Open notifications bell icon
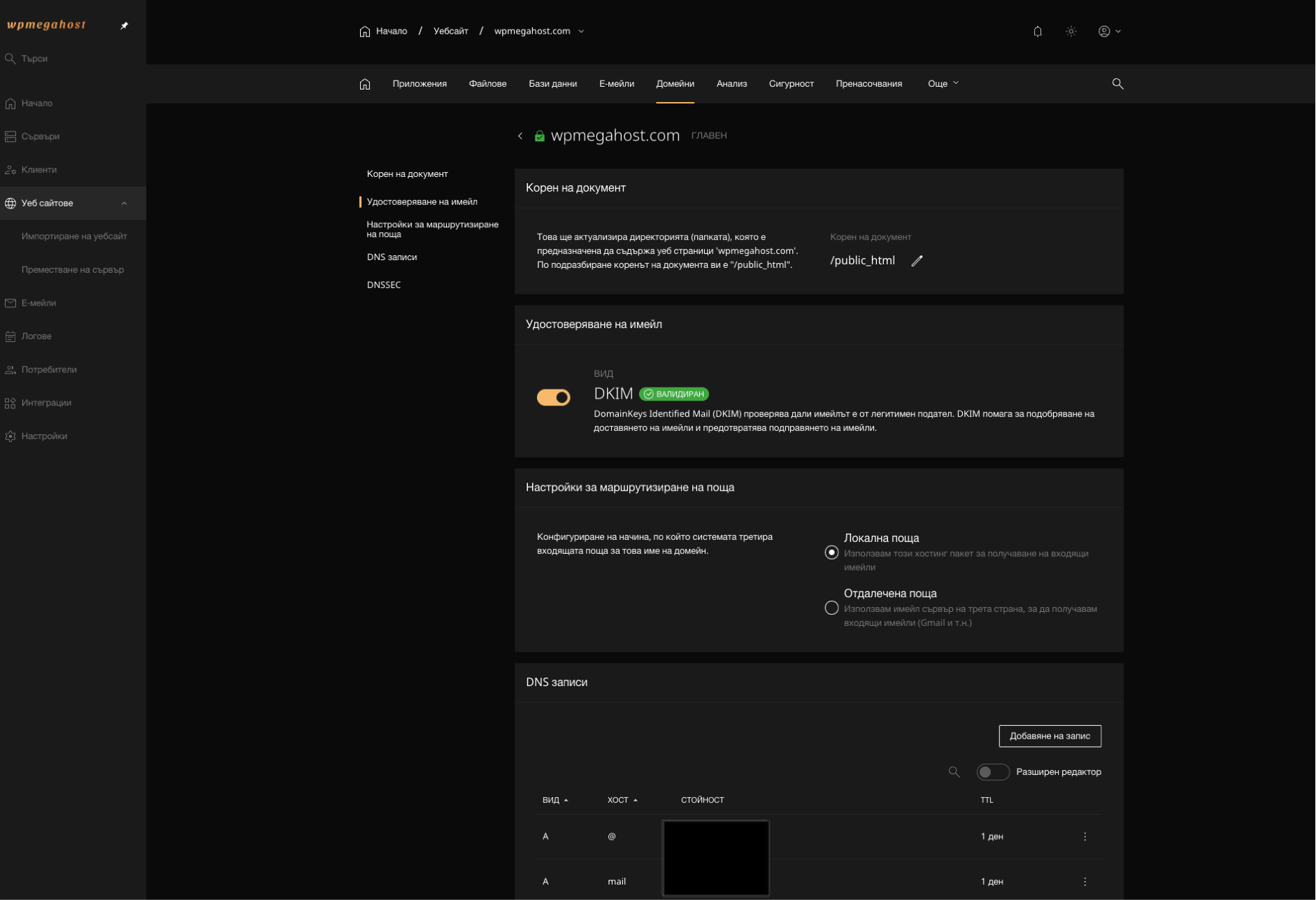This screenshot has height=900, width=1316. pyautogui.click(x=1038, y=31)
